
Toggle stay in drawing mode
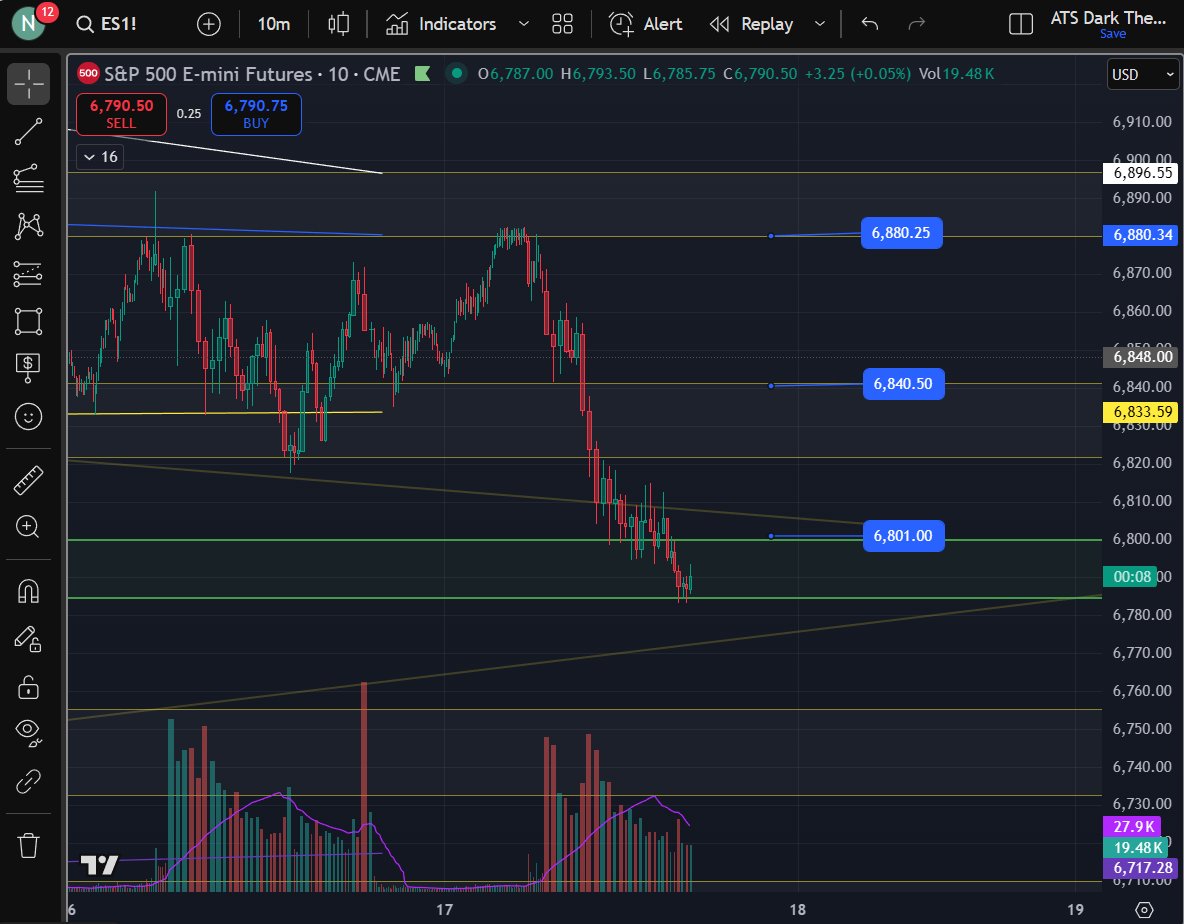point(29,639)
